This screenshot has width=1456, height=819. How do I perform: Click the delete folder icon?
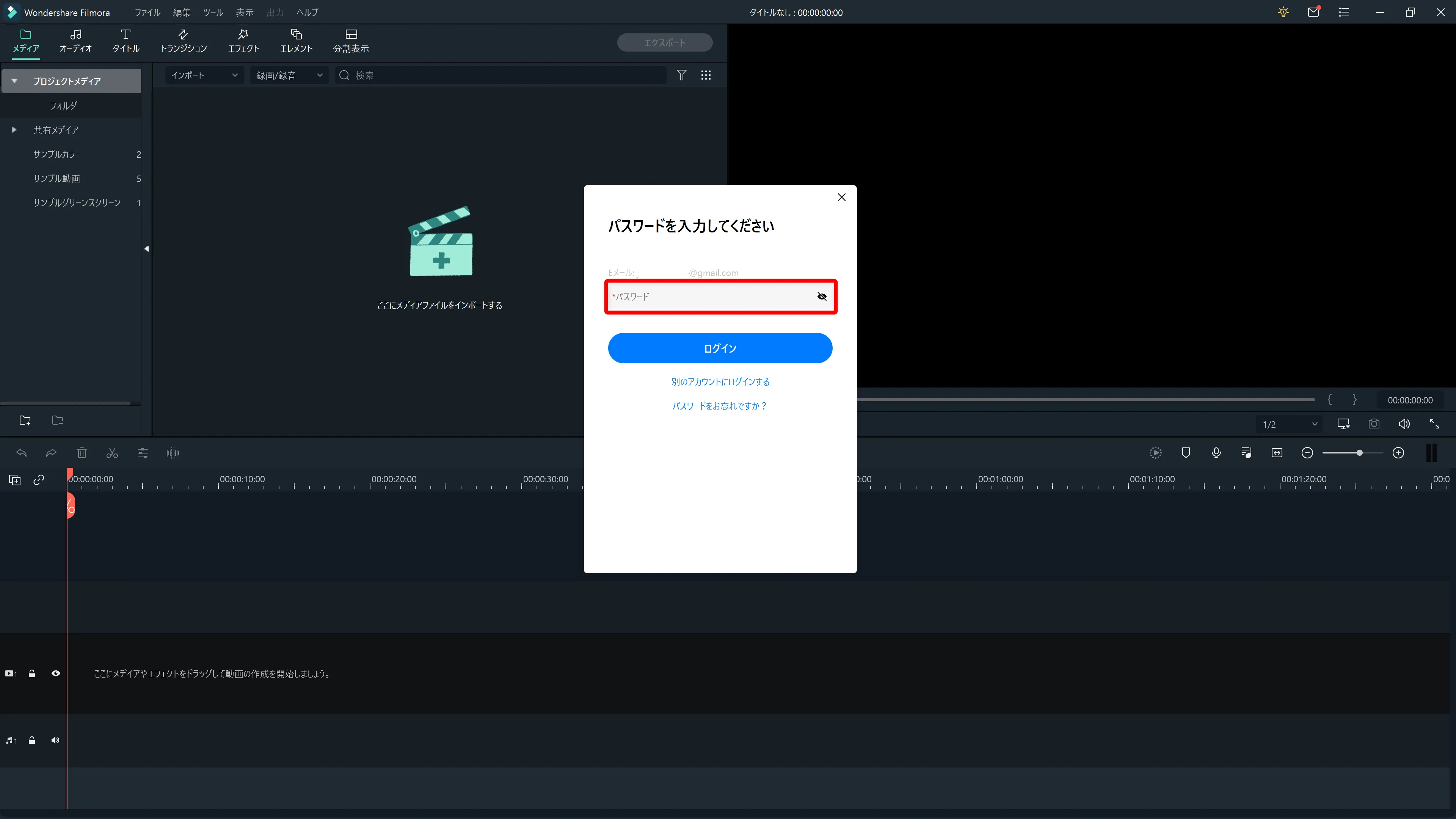[57, 420]
